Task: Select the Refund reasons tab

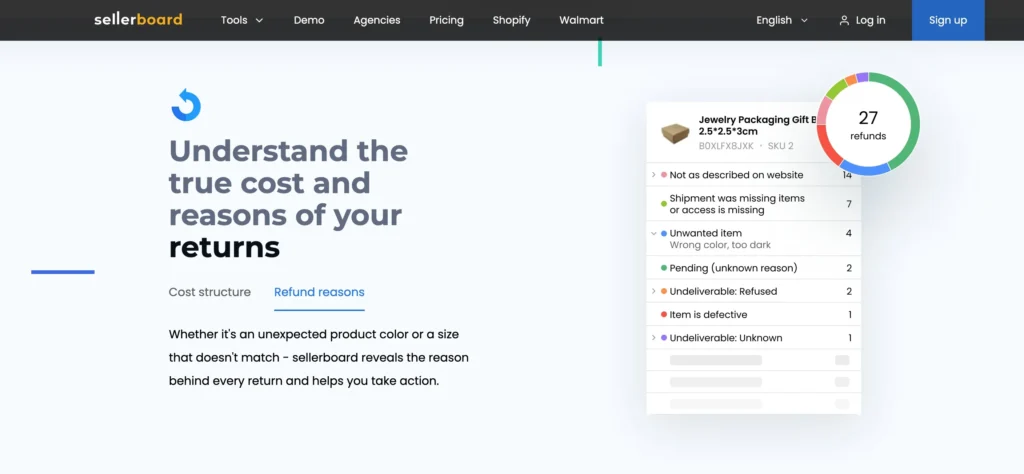Action: tap(319, 292)
